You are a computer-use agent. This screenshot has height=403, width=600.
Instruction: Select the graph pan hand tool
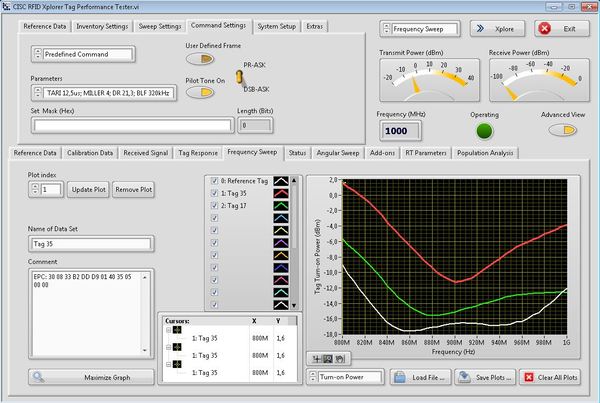click(339, 358)
